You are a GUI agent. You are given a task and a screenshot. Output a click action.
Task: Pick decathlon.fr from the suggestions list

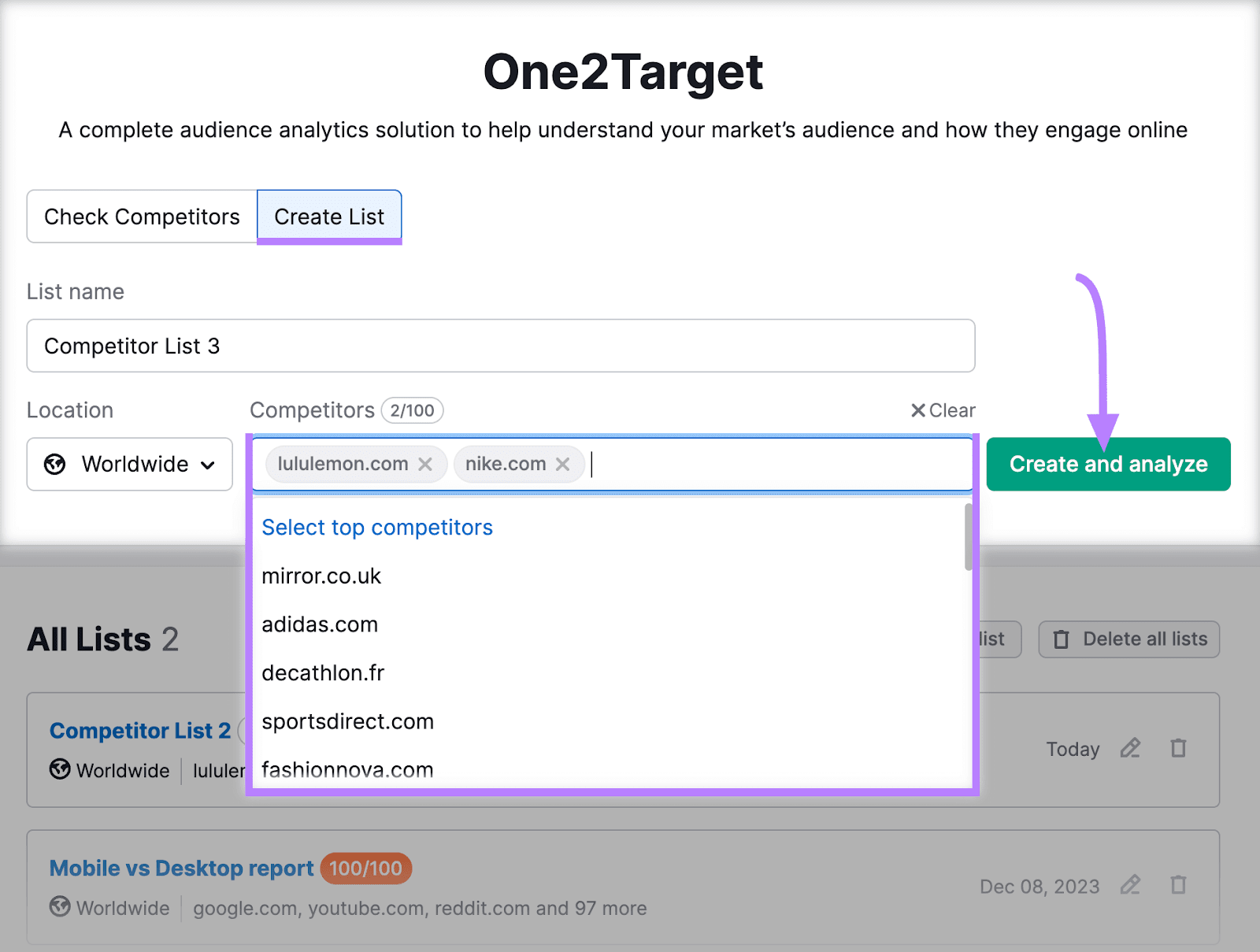pyautogui.click(x=322, y=673)
